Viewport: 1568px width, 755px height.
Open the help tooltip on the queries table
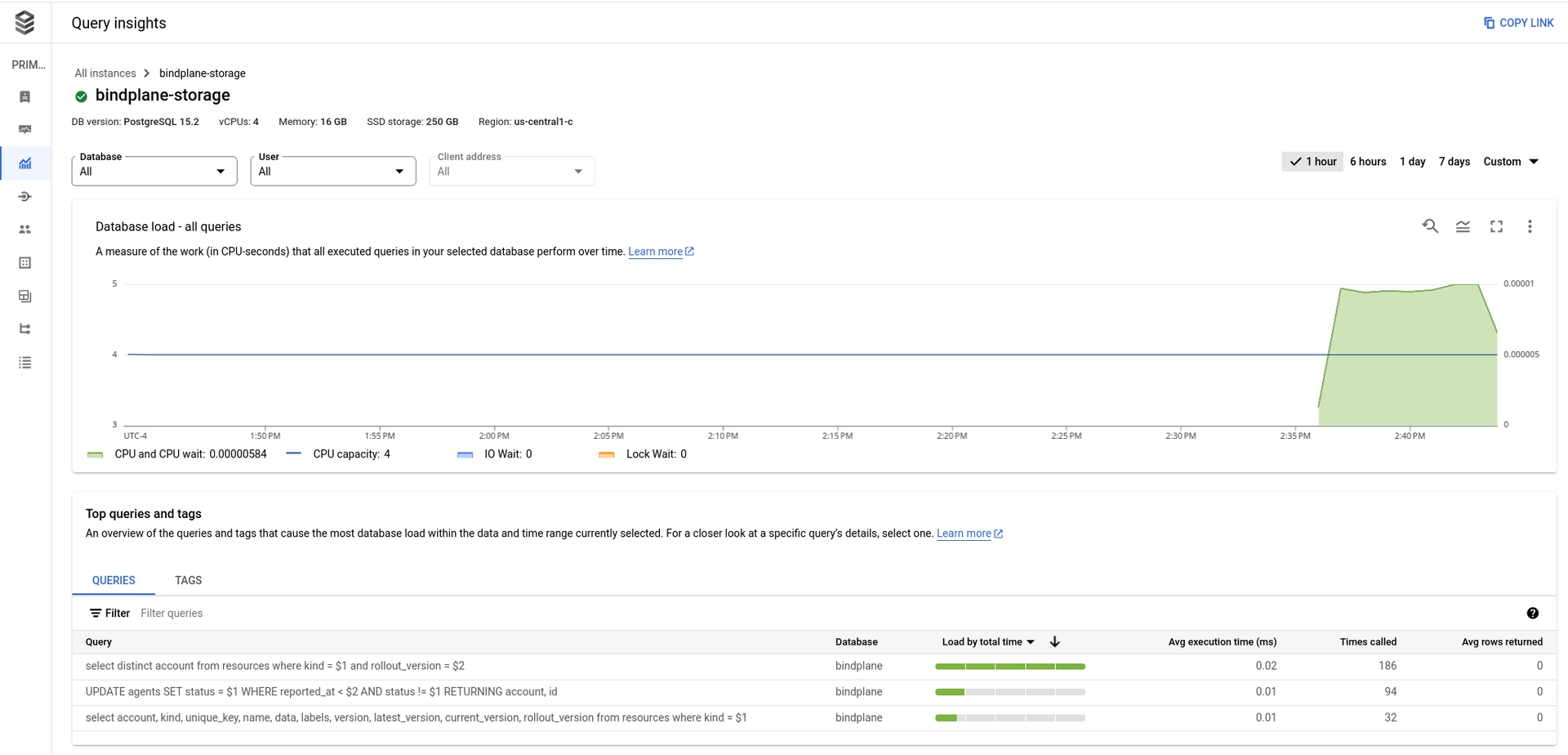1534,613
